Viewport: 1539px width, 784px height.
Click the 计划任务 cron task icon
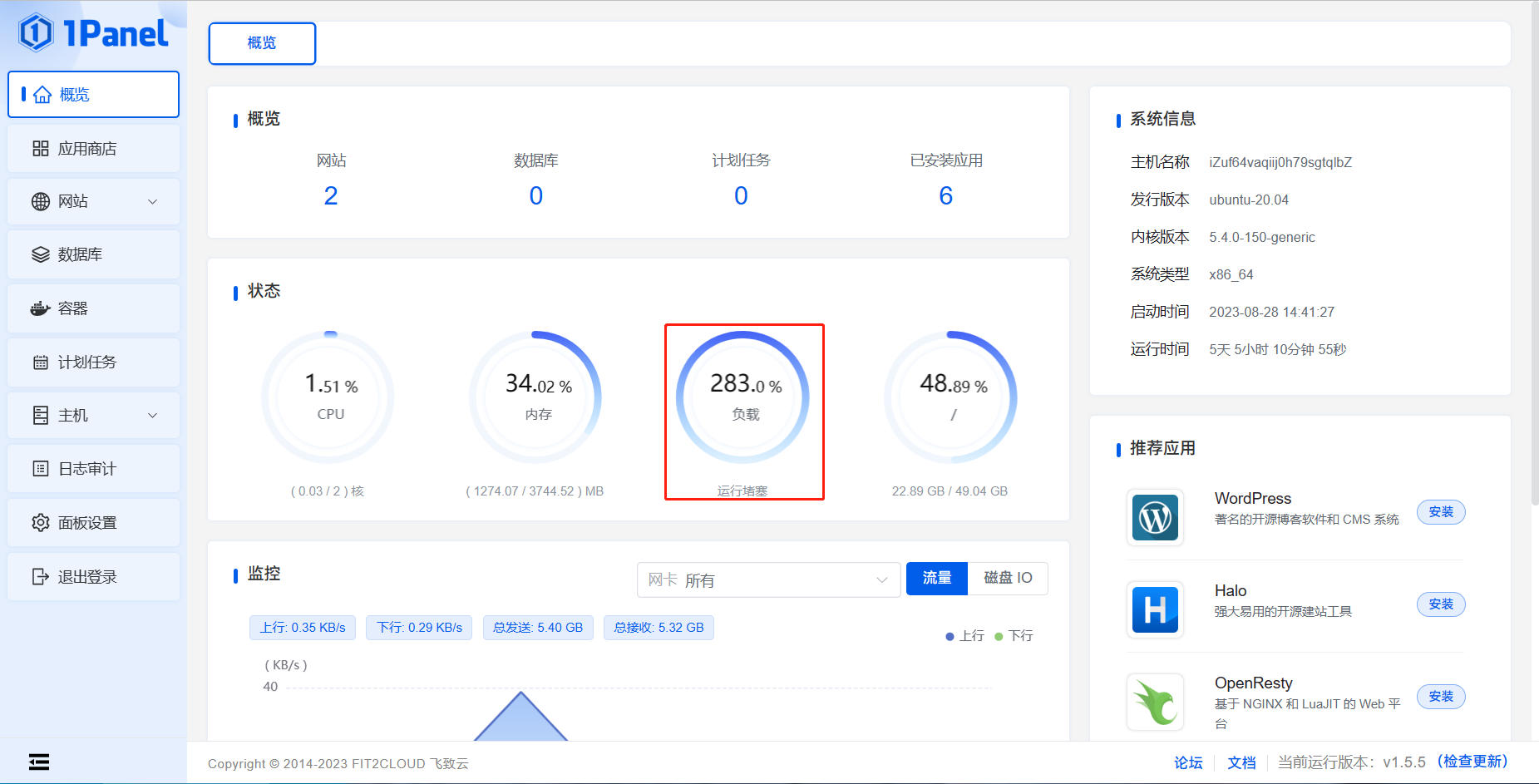pos(41,362)
